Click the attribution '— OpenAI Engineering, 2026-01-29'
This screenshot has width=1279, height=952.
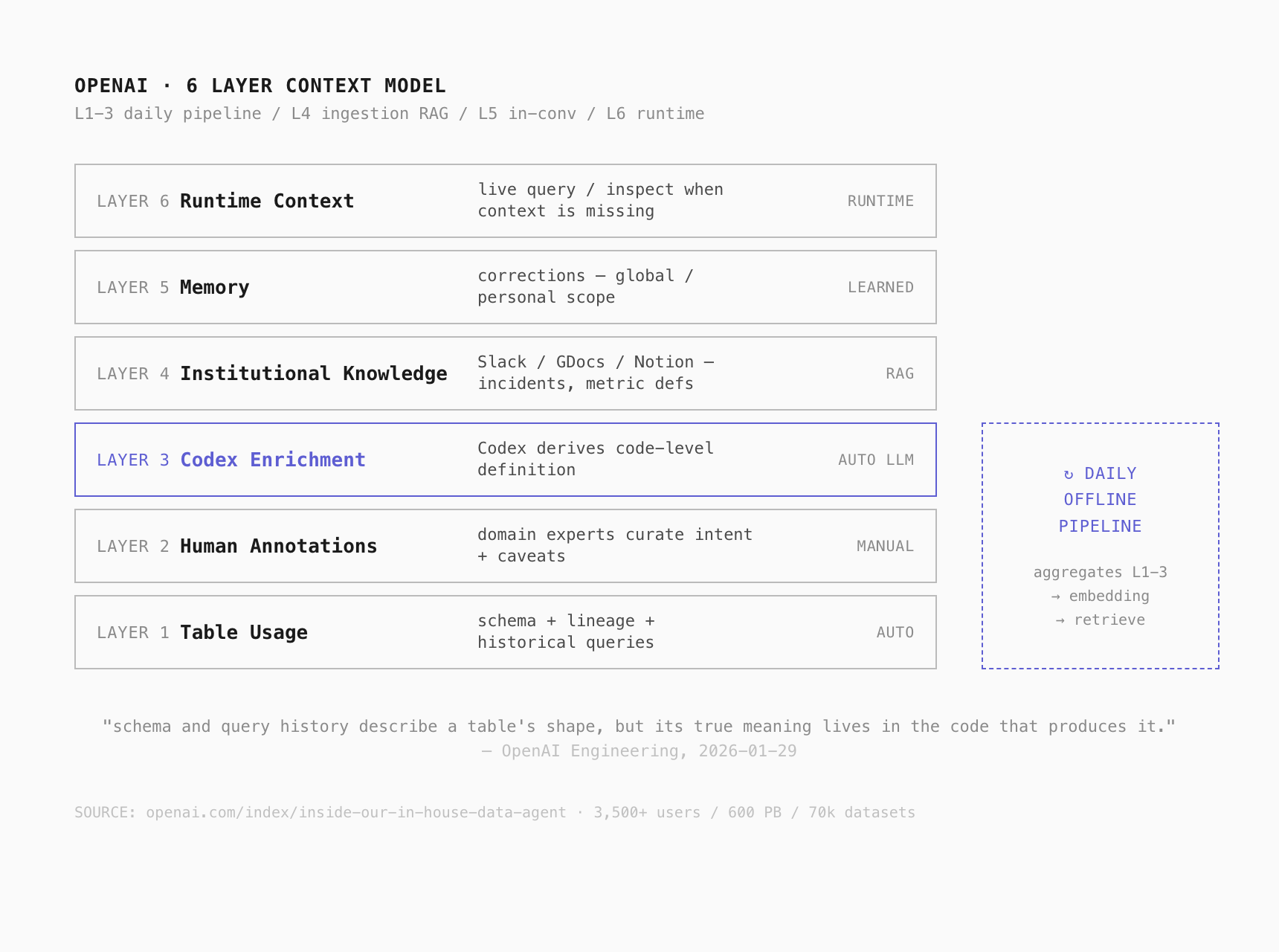639,751
